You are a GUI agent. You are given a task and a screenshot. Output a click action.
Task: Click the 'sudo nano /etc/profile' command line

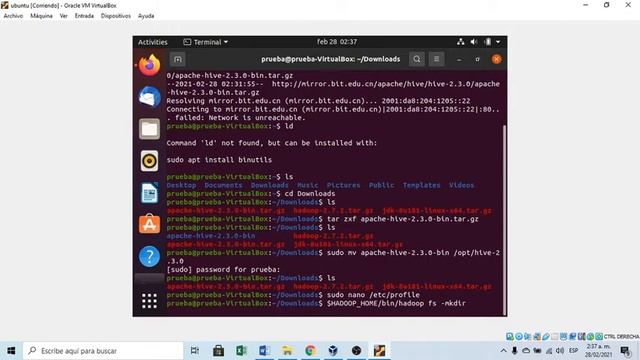pos(373,295)
